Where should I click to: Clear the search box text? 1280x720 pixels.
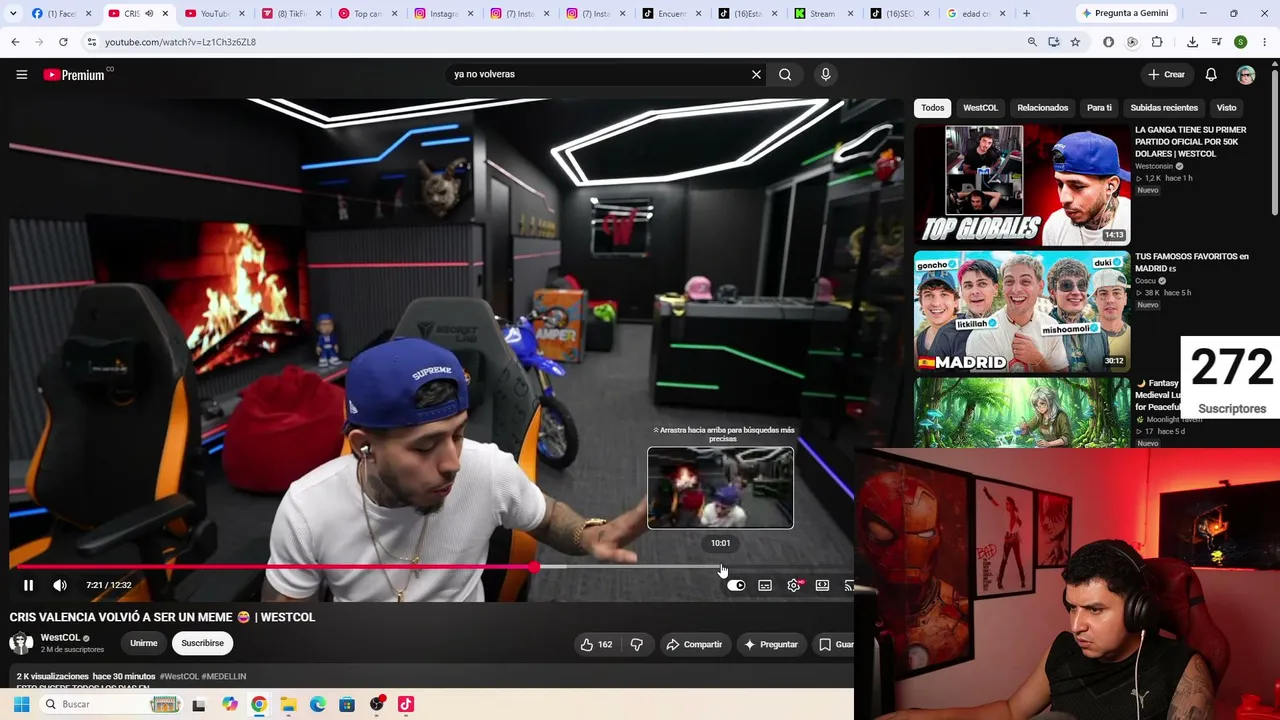pos(756,75)
